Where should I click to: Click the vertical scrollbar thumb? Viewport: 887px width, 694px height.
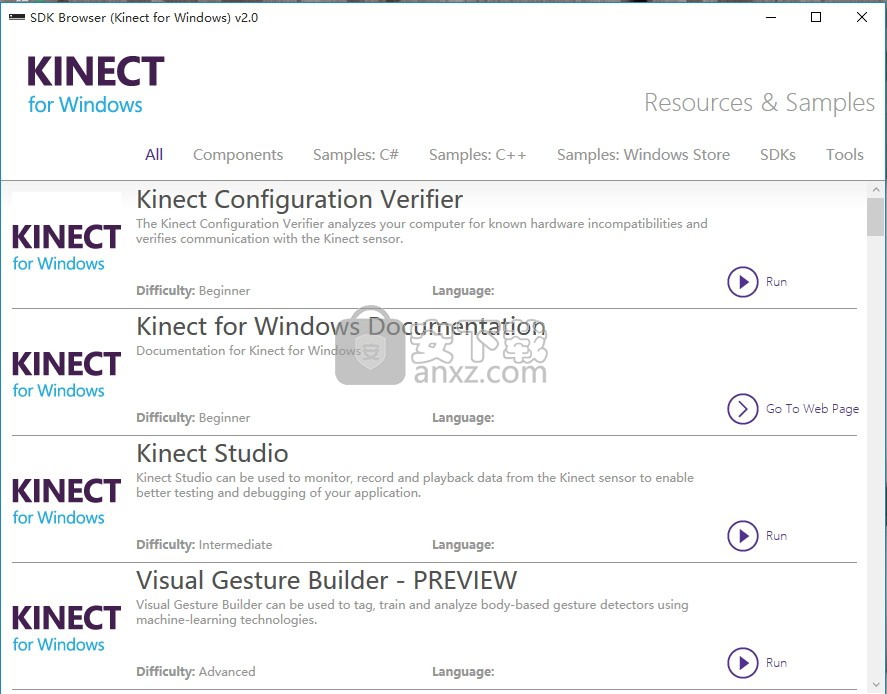876,217
